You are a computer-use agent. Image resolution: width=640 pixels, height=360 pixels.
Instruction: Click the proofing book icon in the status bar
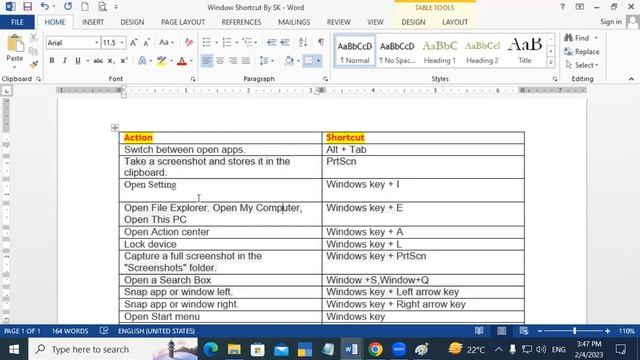click(x=104, y=331)
